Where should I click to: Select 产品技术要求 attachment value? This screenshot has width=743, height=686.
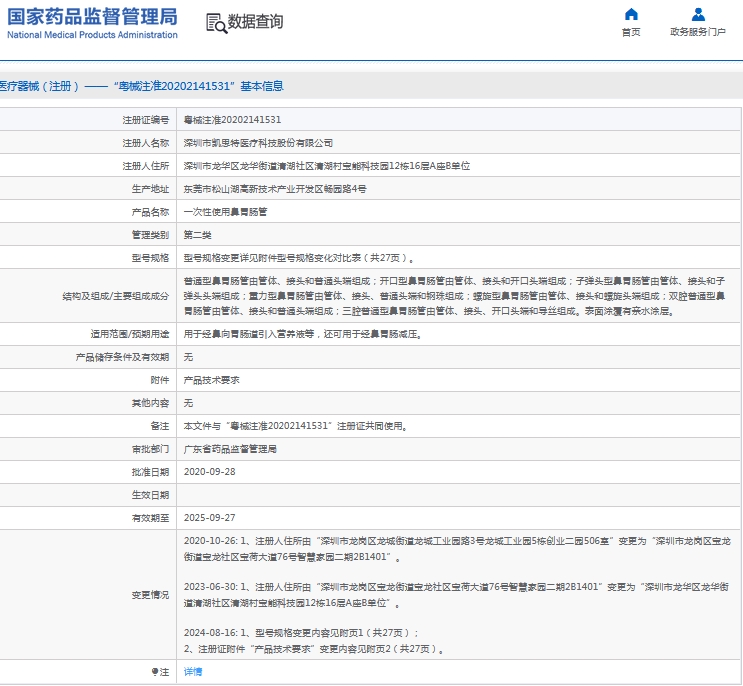point(211,380)
